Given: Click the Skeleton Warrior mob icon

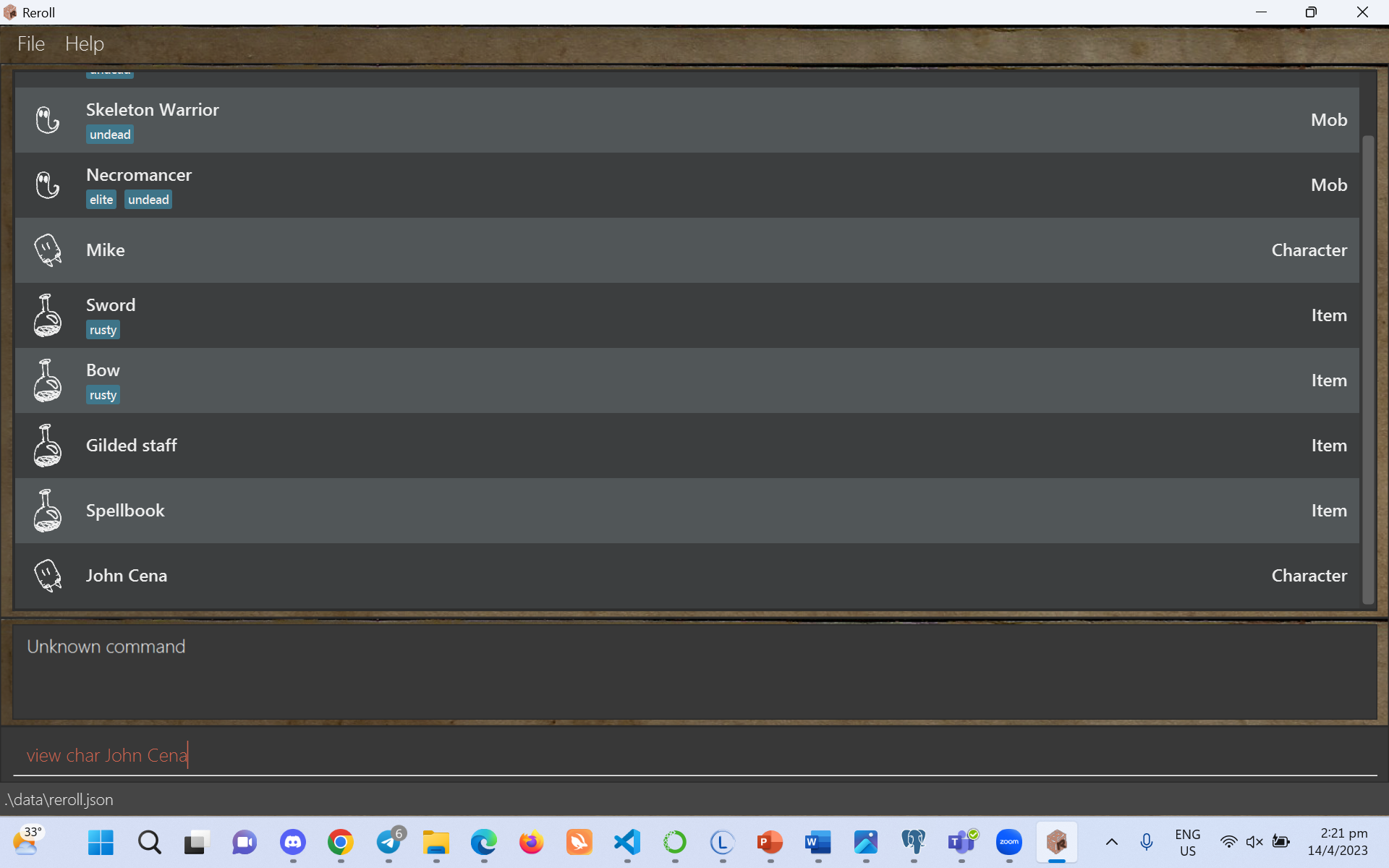Looking at the screenshot, I should pos(48,120).
